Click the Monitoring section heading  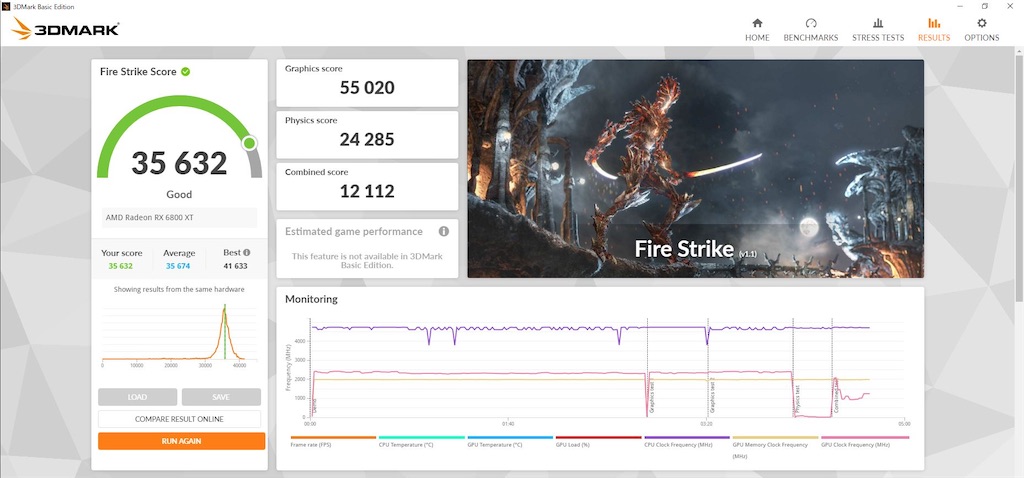pos(311,299)
